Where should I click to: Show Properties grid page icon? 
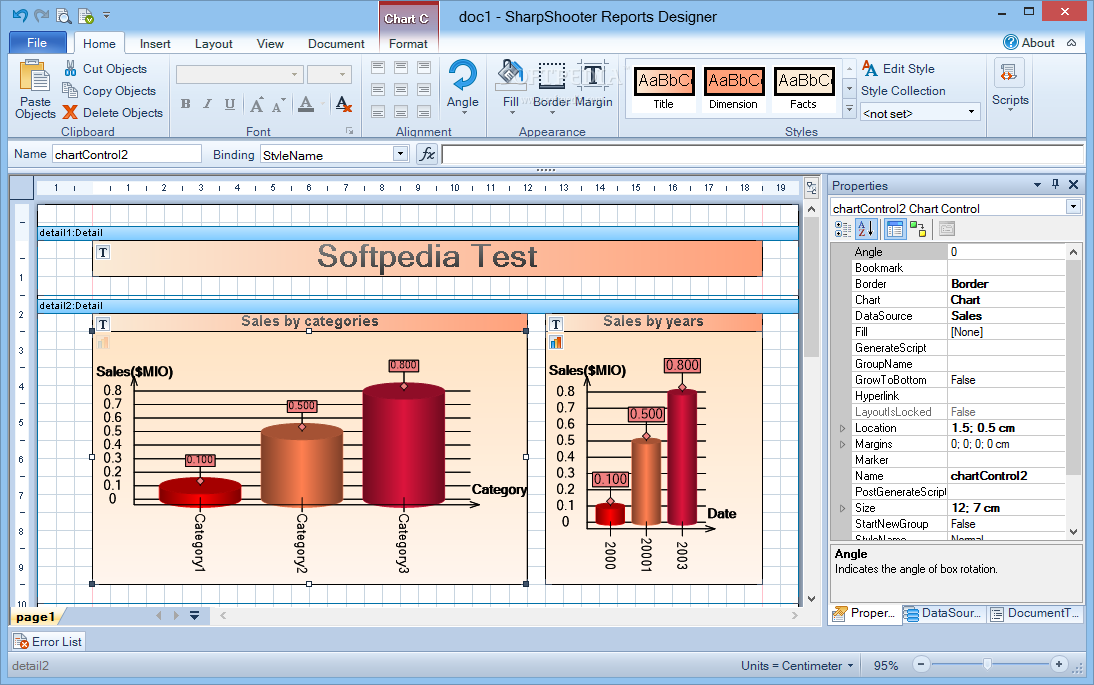[x=894, y=229]
